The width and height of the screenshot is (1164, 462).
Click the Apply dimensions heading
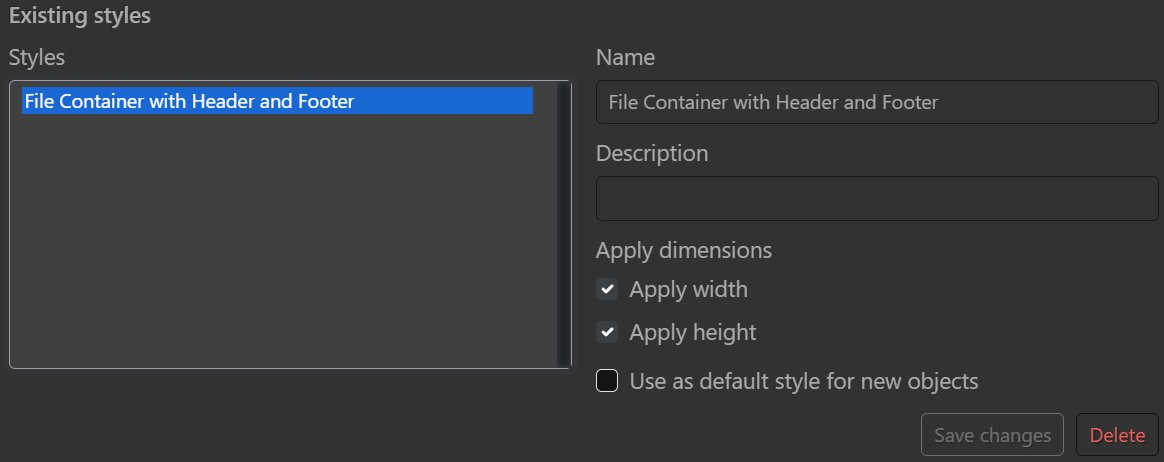click(684, 250)
